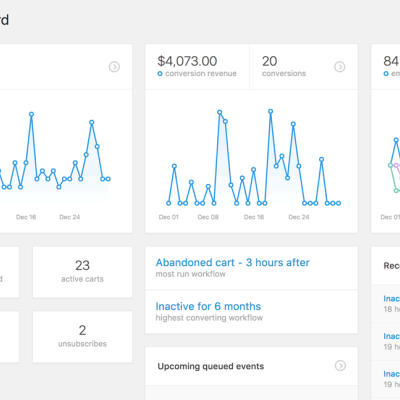
Task: Select the 23 active carts tile
Action: coord(82,272)
